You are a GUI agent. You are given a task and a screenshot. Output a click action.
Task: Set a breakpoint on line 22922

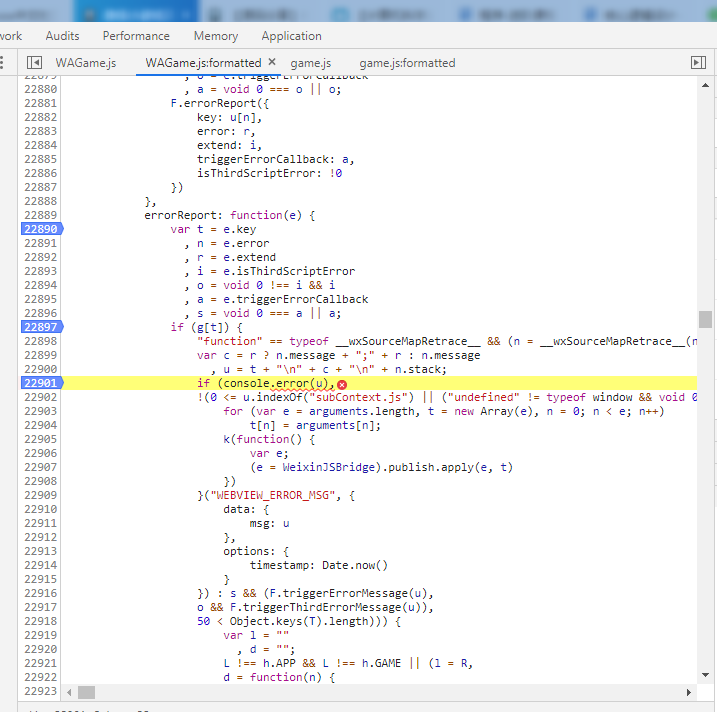41,677
